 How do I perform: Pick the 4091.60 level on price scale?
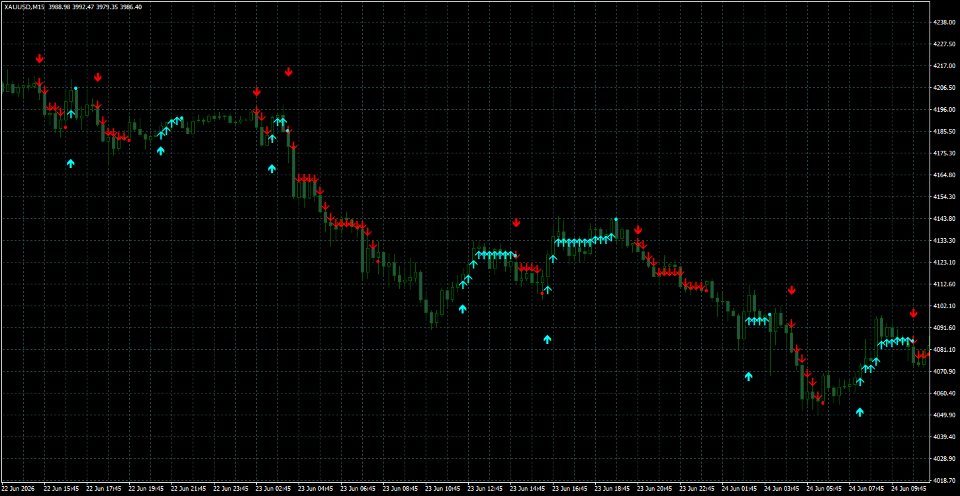tap(943, 328)
